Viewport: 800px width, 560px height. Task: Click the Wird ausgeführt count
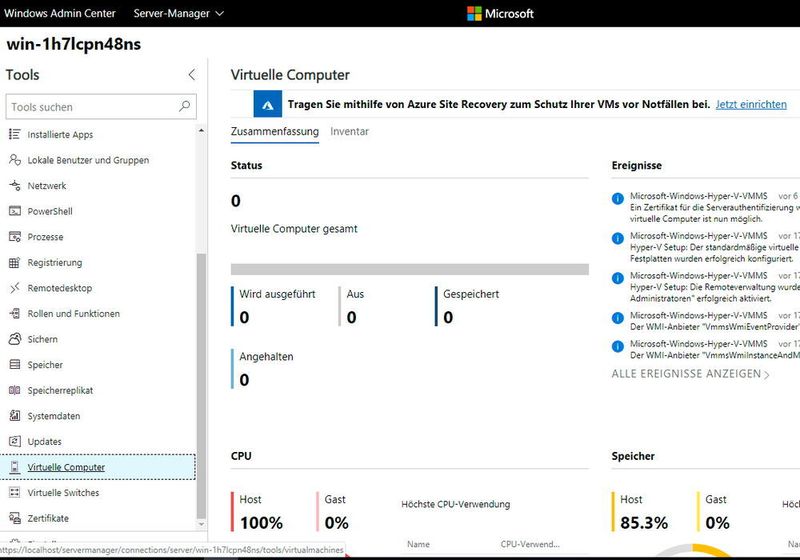tap(244, 317)
